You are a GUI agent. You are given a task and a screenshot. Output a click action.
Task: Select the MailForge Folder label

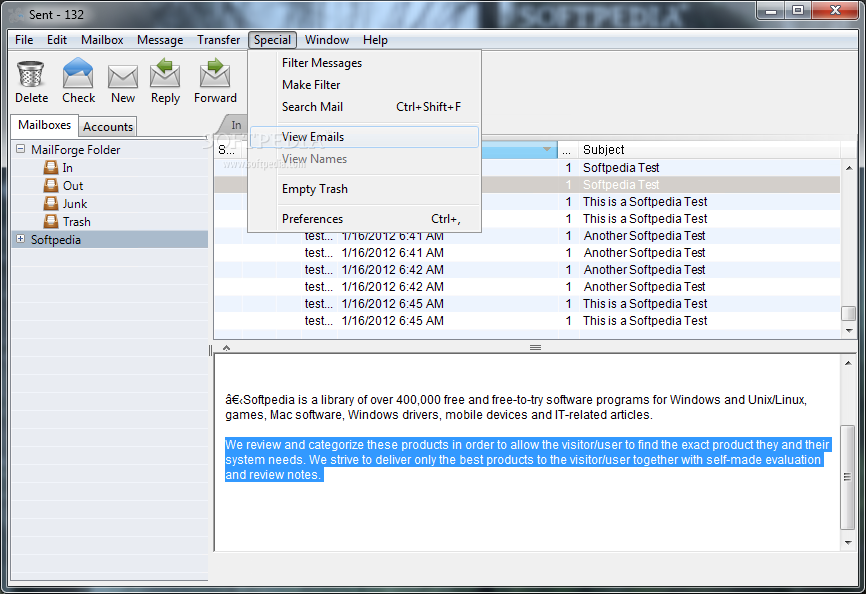click(76, 150)
